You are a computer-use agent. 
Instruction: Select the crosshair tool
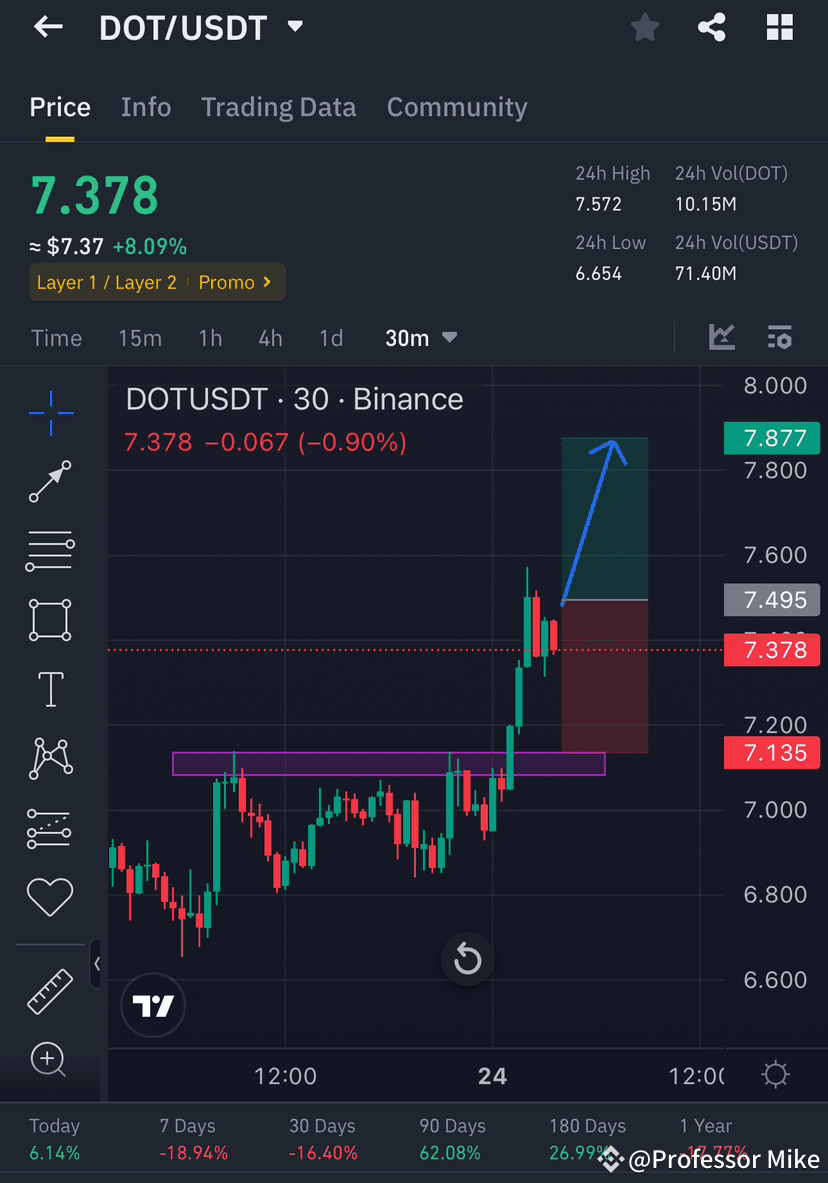point(50,413)
